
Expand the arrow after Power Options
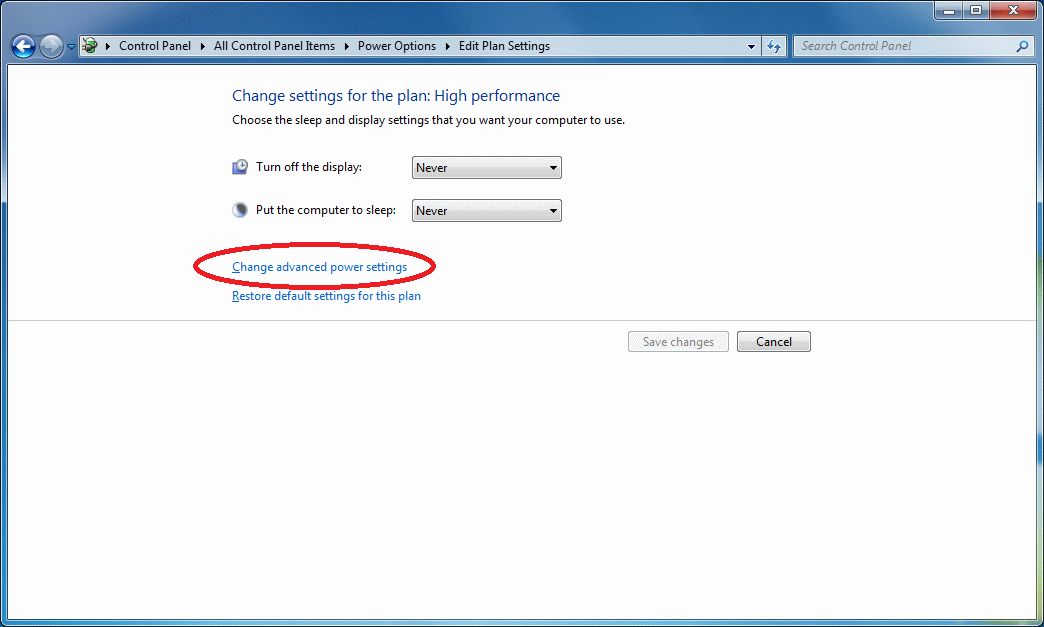click(447, 46)
